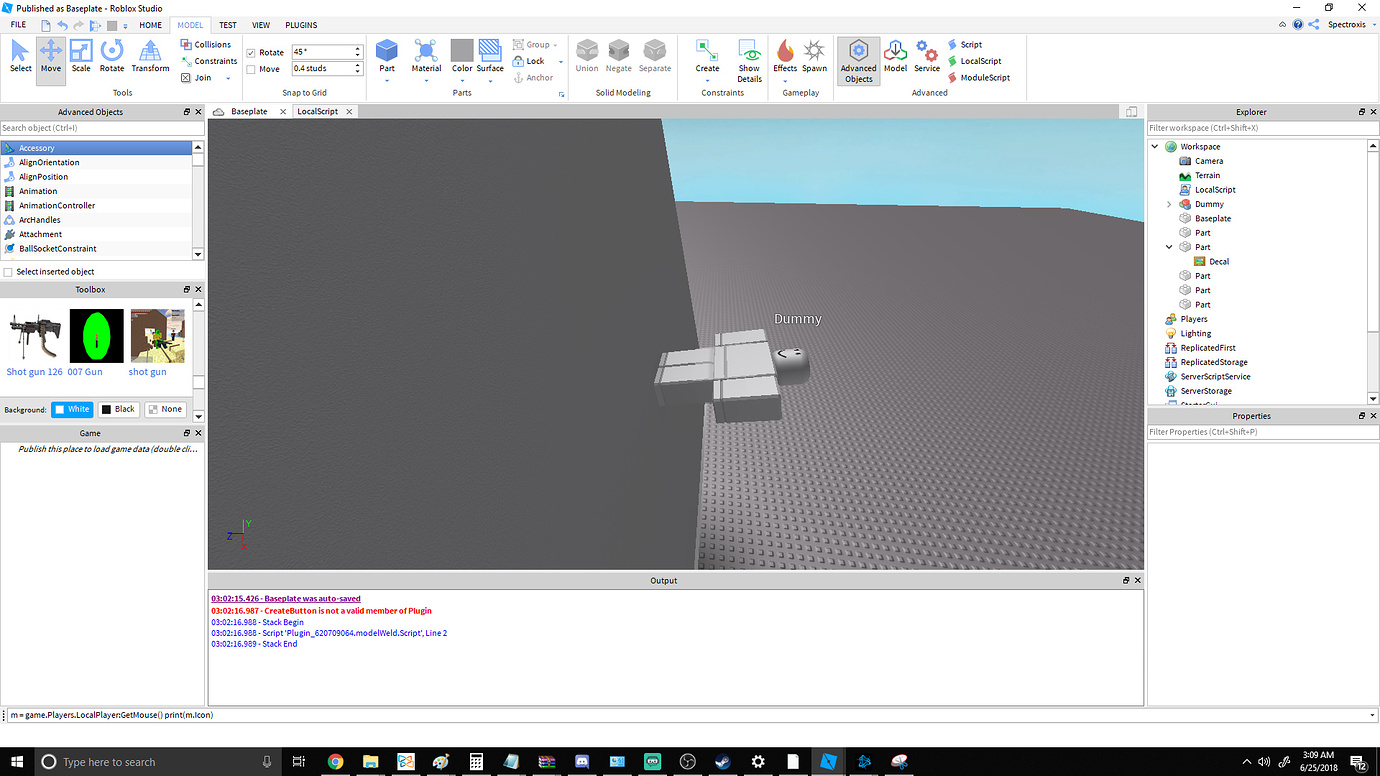1380x776 pixels.
Task: Open the Material tool
Action: (426, 57)
